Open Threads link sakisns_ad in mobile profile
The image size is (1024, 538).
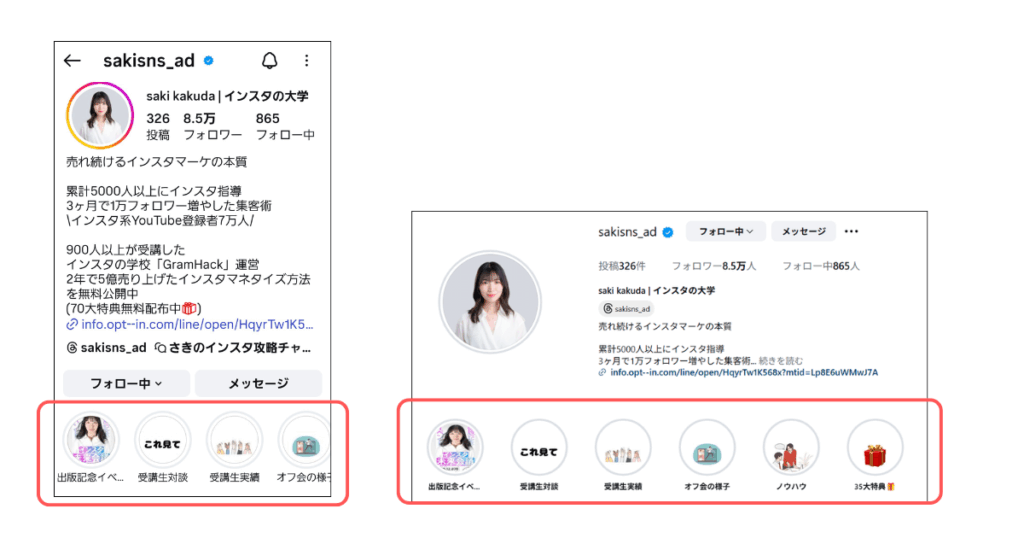click(106, 348)
